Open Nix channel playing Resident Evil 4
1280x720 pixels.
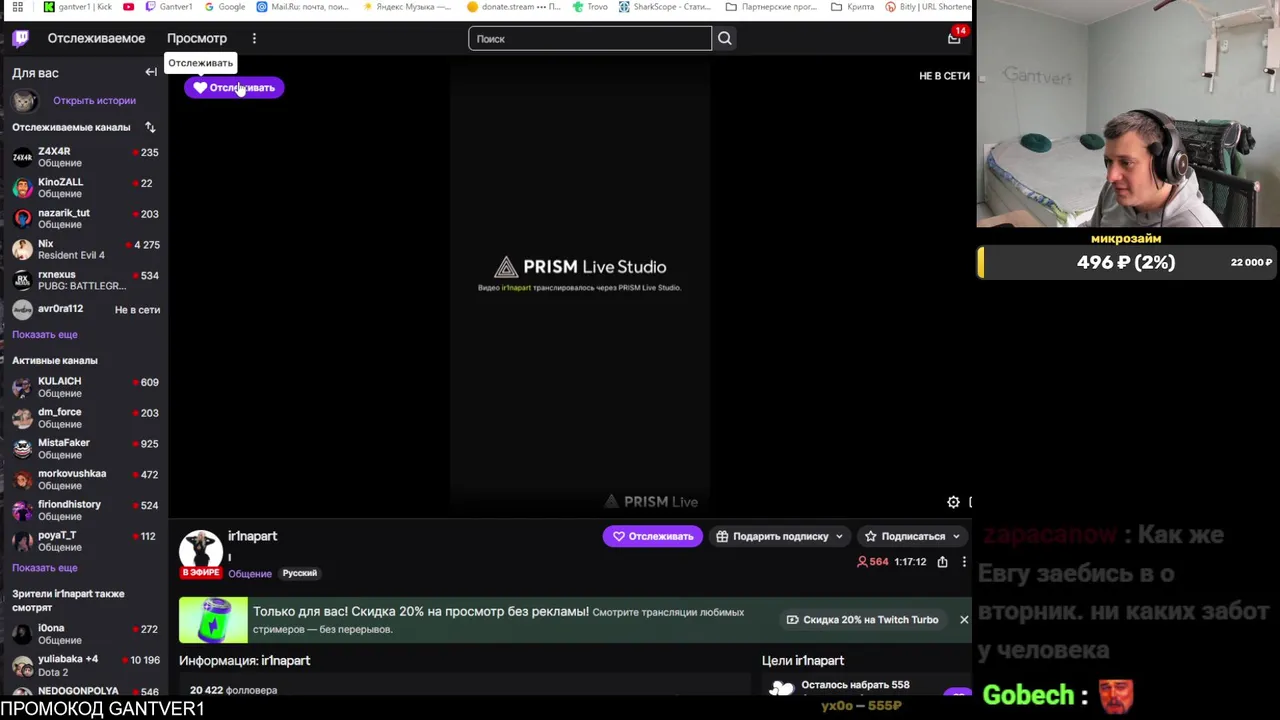pyautogui.click(x=85, y=249)
